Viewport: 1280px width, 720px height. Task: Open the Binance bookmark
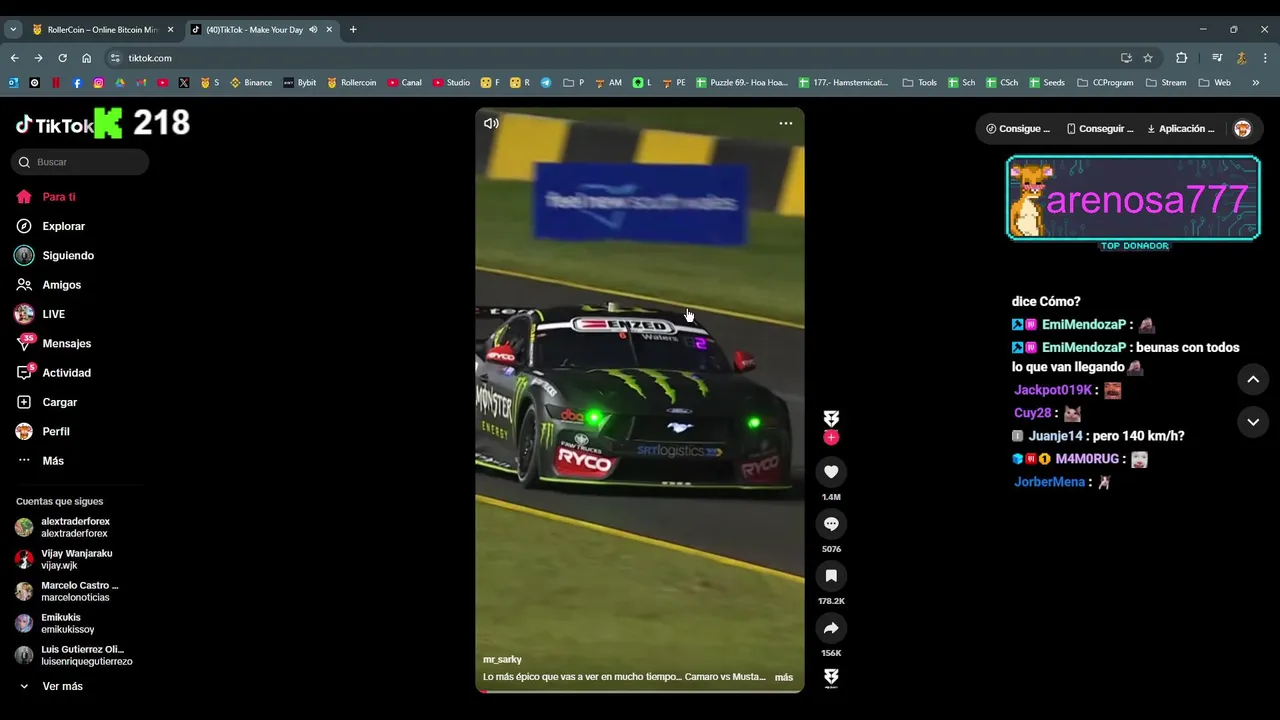point(251,83)
